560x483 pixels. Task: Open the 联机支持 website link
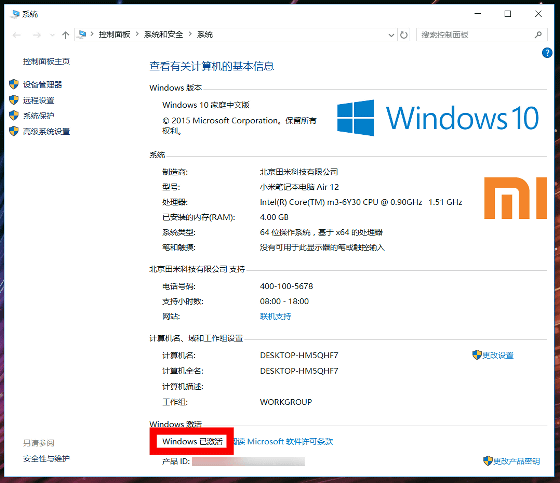point(275,317)
